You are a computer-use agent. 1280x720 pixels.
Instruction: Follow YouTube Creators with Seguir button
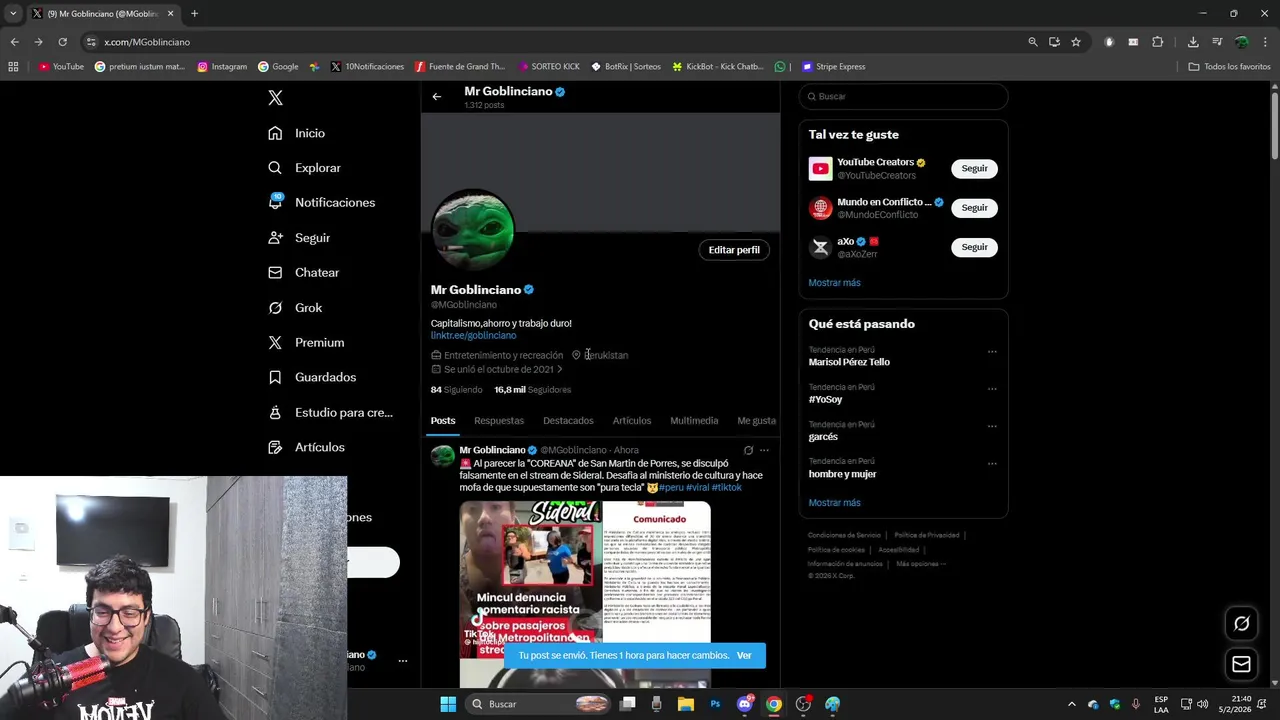(x=974, y=169)
